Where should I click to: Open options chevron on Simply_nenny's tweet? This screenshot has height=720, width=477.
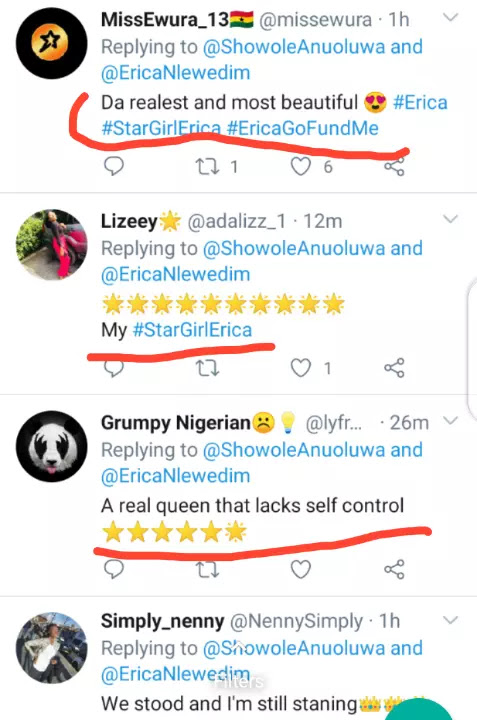point(451,620)
